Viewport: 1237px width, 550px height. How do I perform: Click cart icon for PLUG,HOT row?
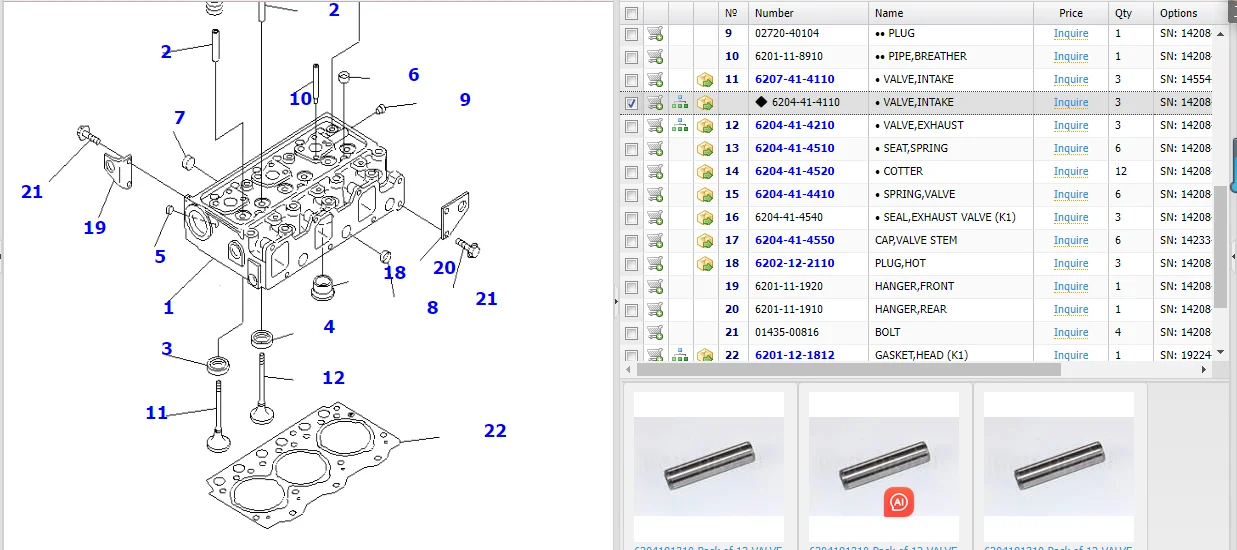coord(655,264)
